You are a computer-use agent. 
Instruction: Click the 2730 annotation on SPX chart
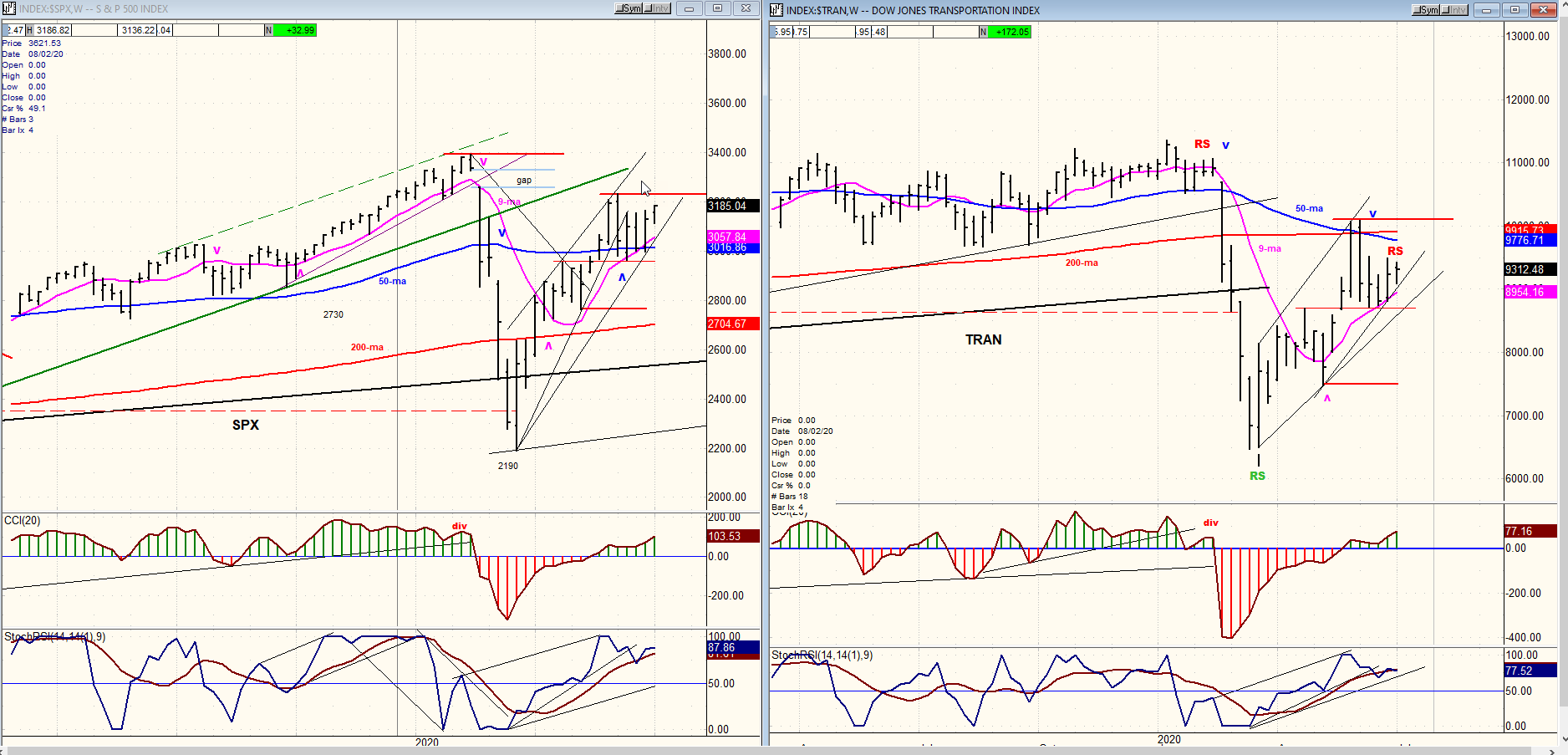click(333, 314)
